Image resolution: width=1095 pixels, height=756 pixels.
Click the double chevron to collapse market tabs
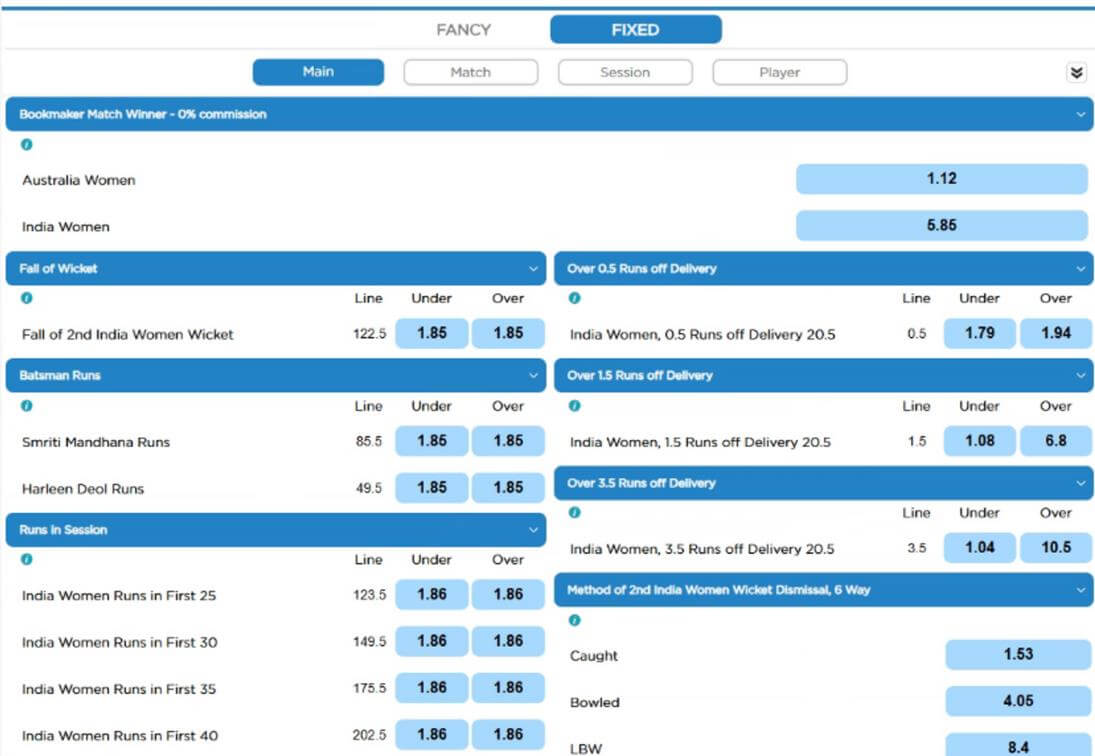click(1077, 72)
